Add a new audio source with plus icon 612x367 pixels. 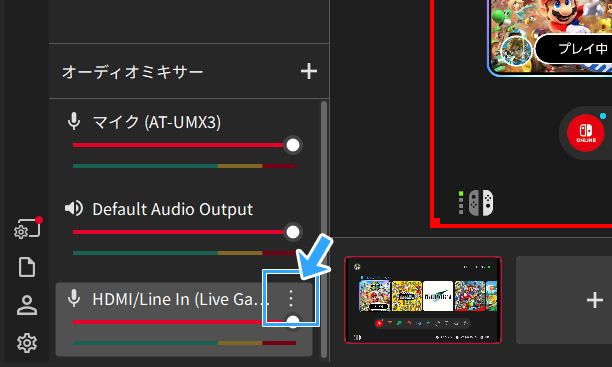pyautogui.click(x=309, y=71)
